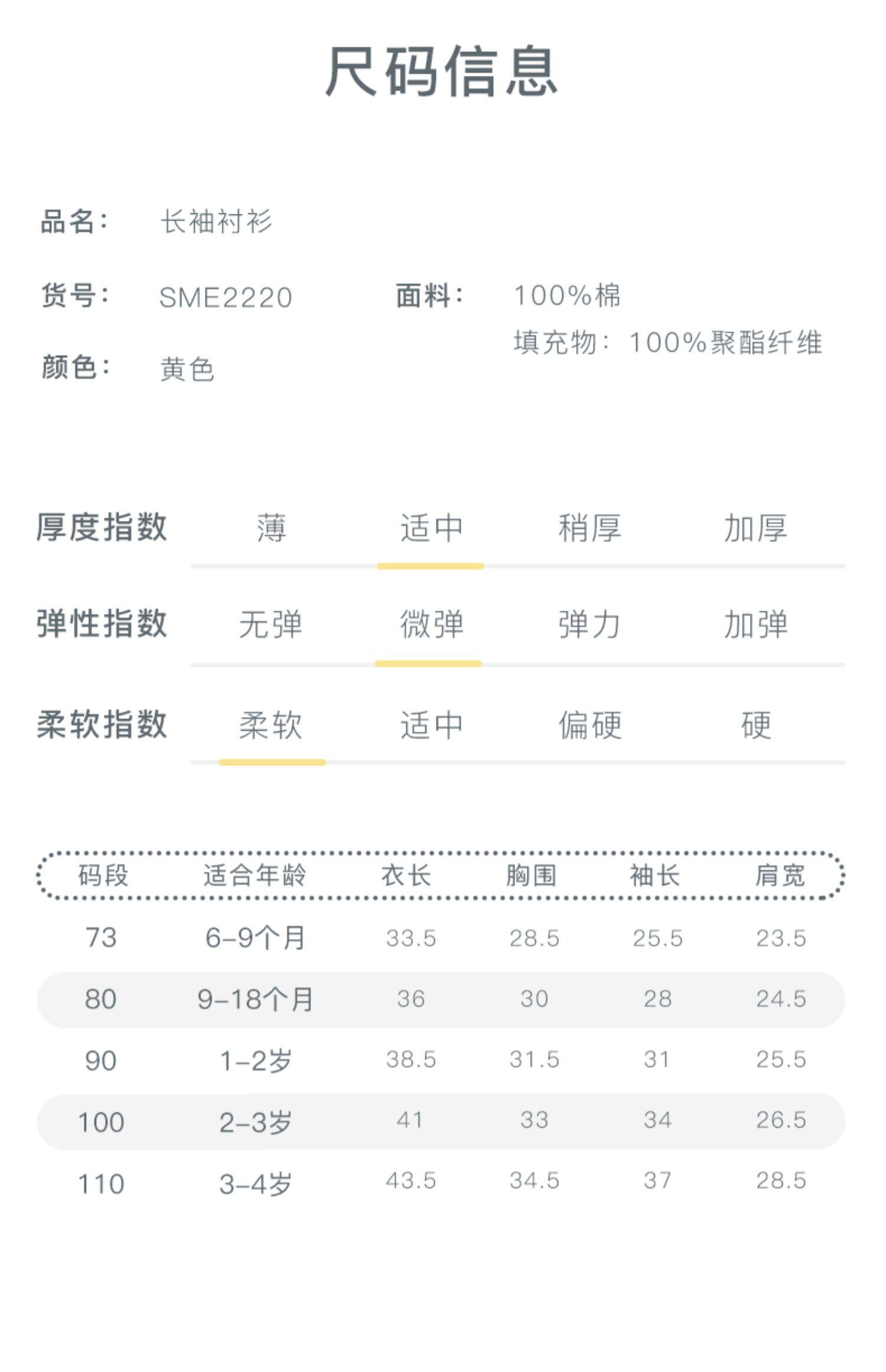
Task: Select 稍厚 in the thickness index row
Action: [x=589, y=528]
